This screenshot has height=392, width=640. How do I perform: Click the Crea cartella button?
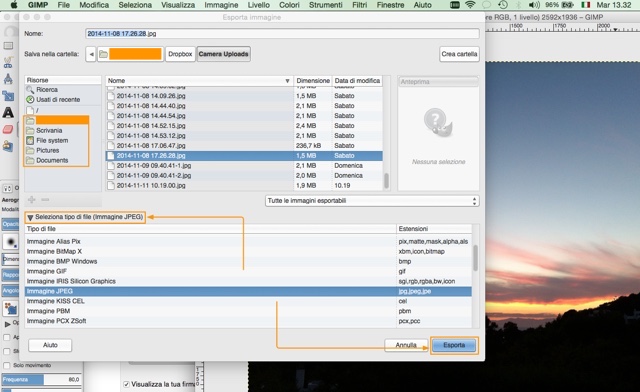(x=459, y=54)
